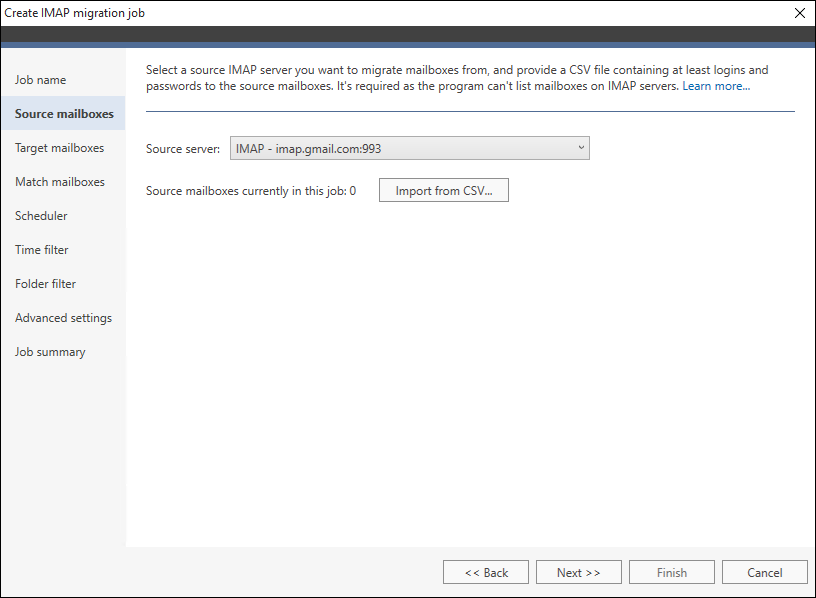Go to the Advanced settings step
Screen dimensions: 816x598
click(63, 318)
